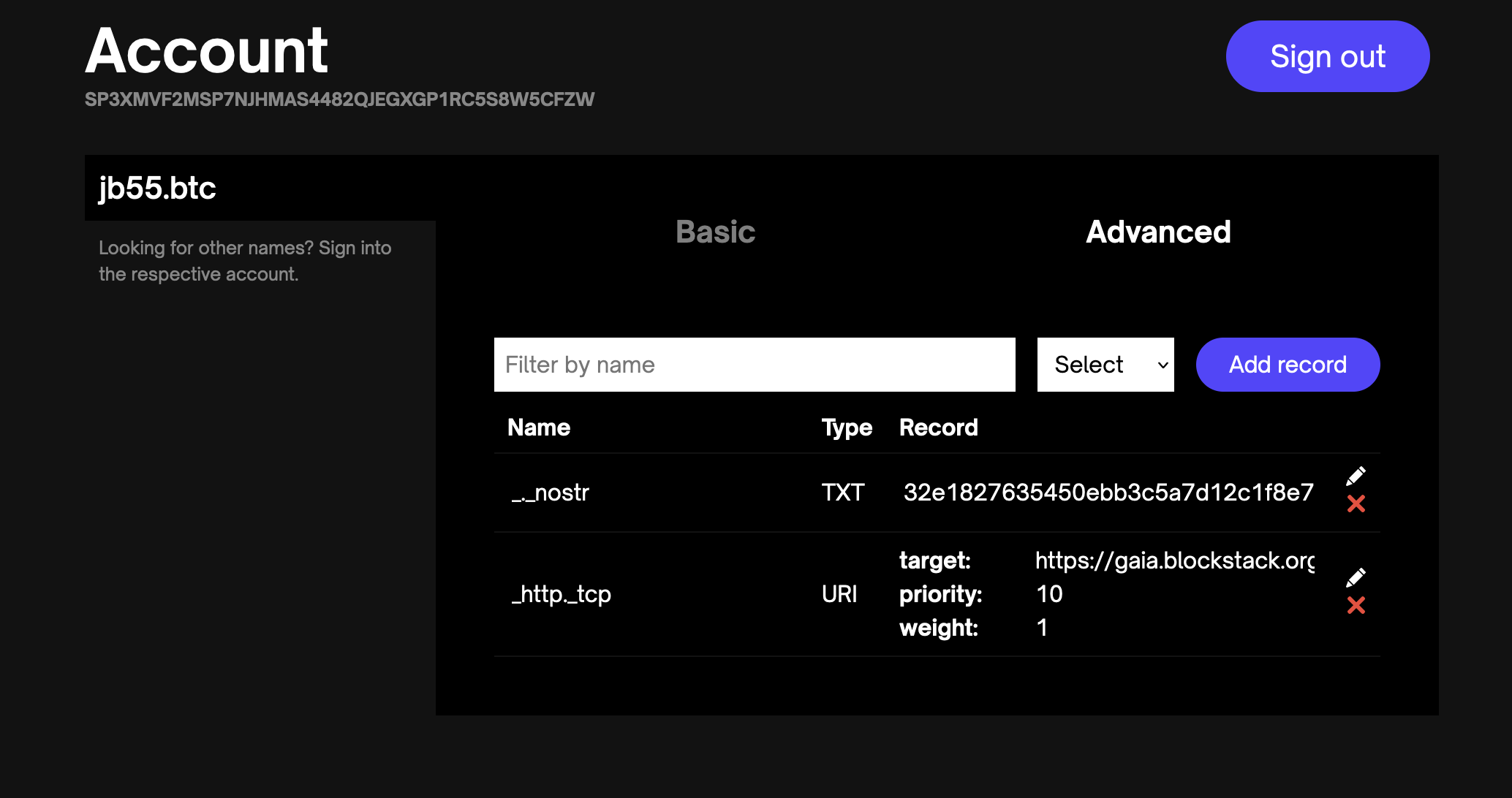Click the Account page heading
This screenshot has width=1512, height=798.
tap(207, 50)
